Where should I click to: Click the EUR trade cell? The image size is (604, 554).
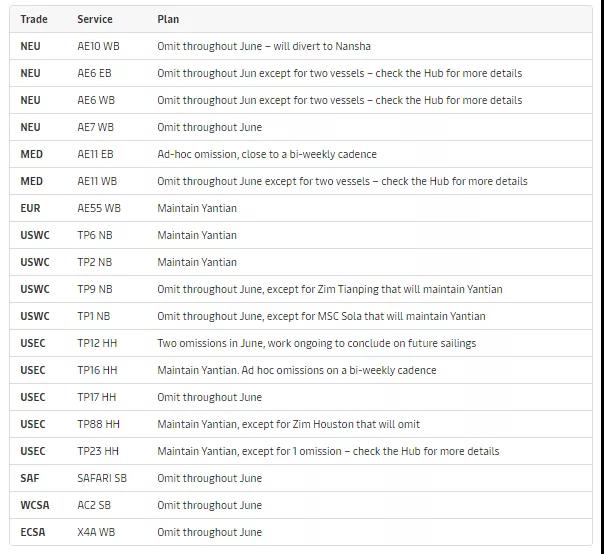(31, 208)
